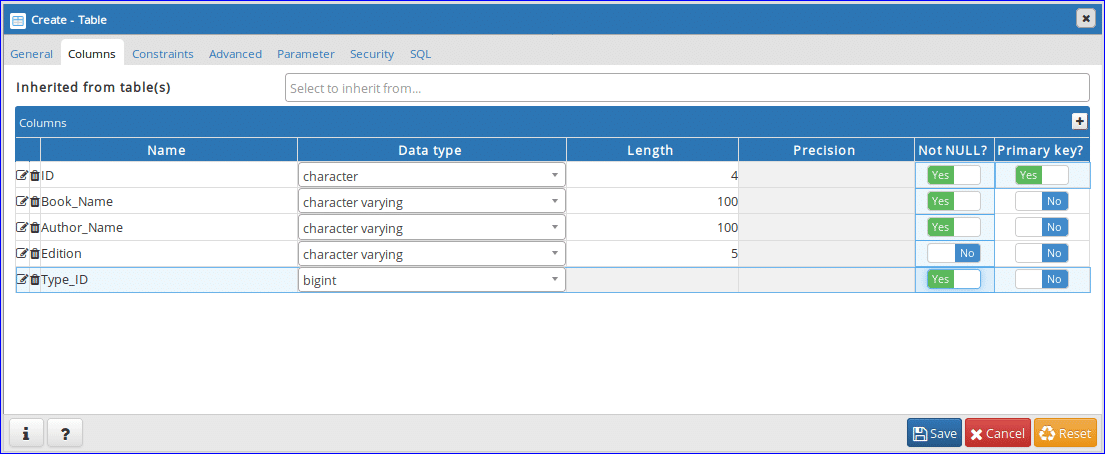The width and height of the screenshot is (1105, 454).
Task: Open the help question mark button
Action: 65,433
